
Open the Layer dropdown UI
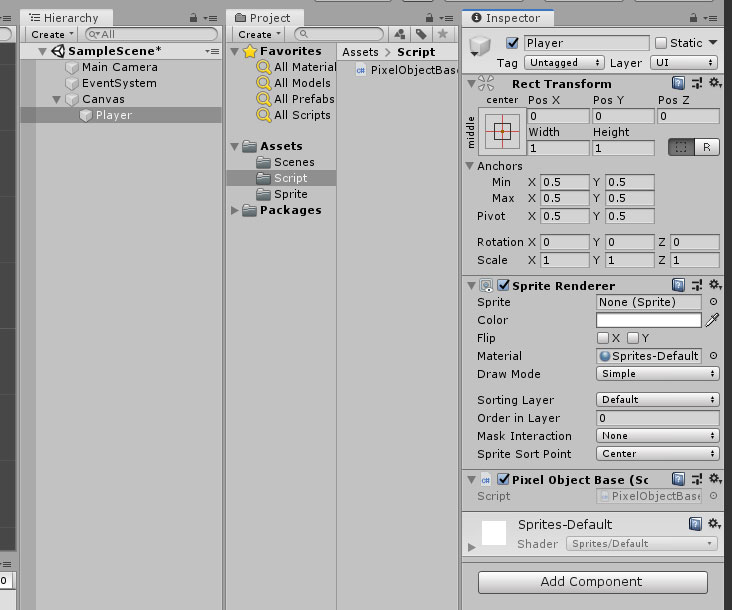[x=683, y=63]
